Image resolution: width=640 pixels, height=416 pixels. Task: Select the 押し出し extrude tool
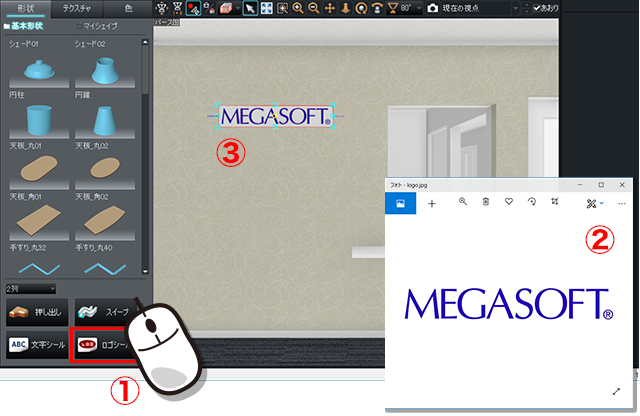tap(37, 312)
